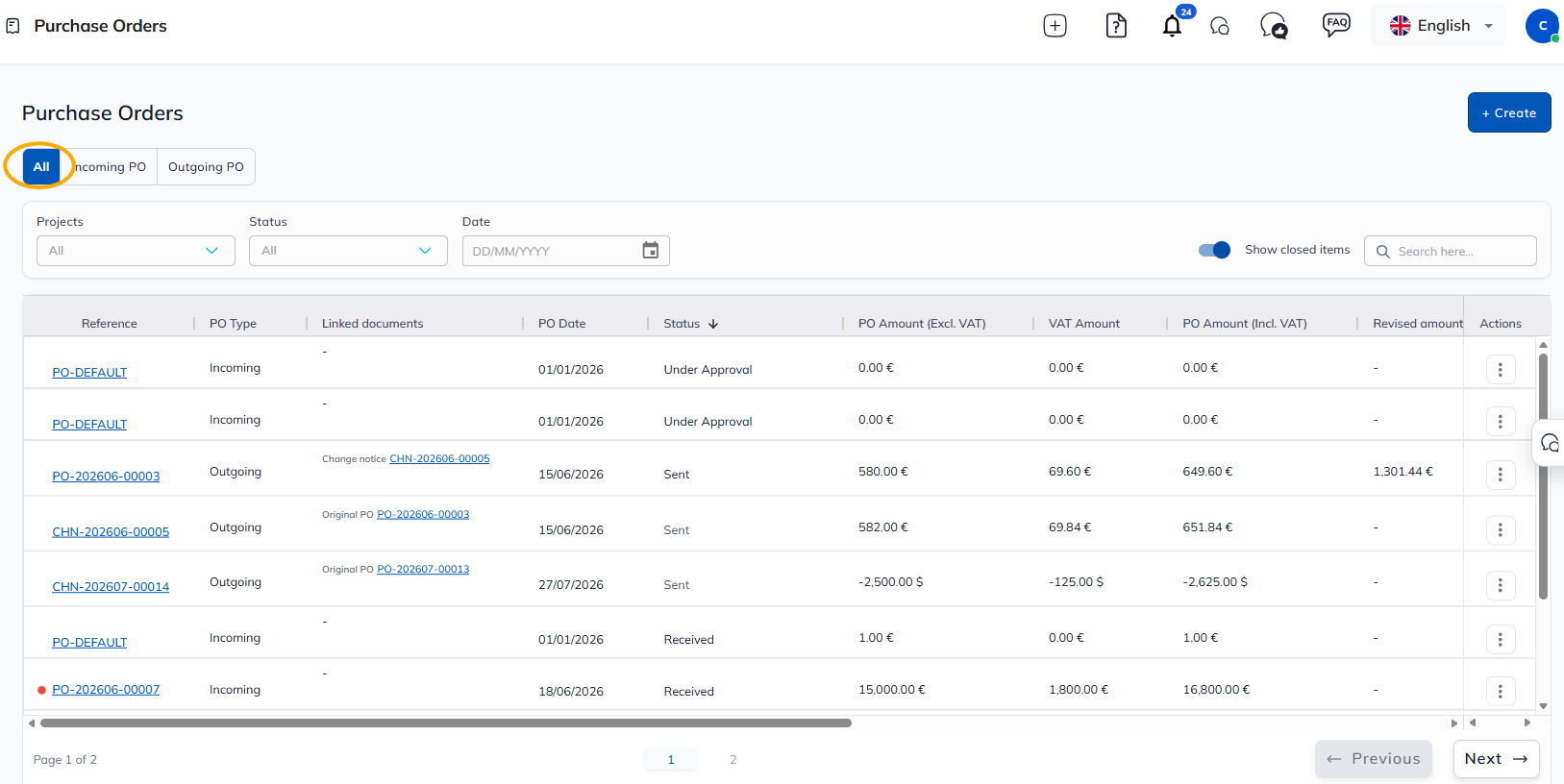This screenshot has height=784, width=1564.
Task: Toggle the Show closed items switch
Action: [x=1214, y=250]
